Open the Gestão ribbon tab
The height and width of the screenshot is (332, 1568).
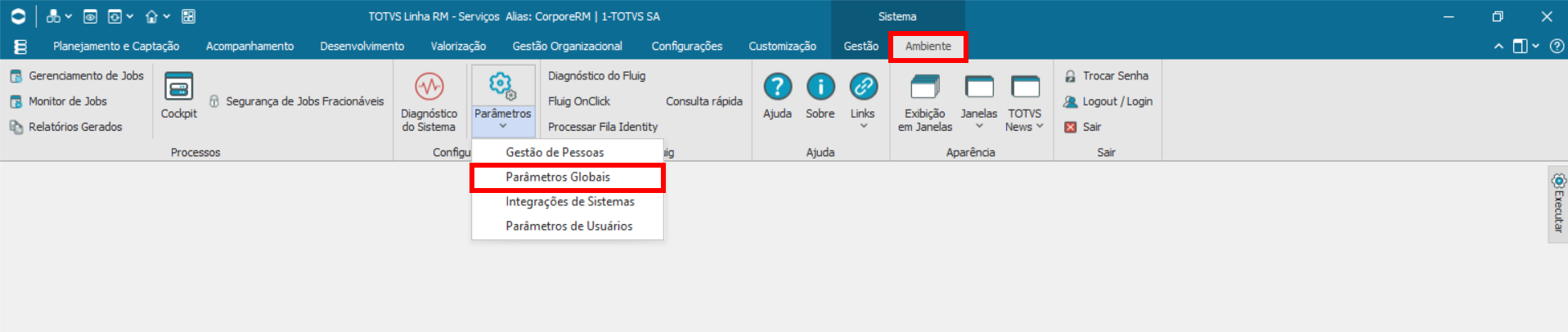coord(860,47)
